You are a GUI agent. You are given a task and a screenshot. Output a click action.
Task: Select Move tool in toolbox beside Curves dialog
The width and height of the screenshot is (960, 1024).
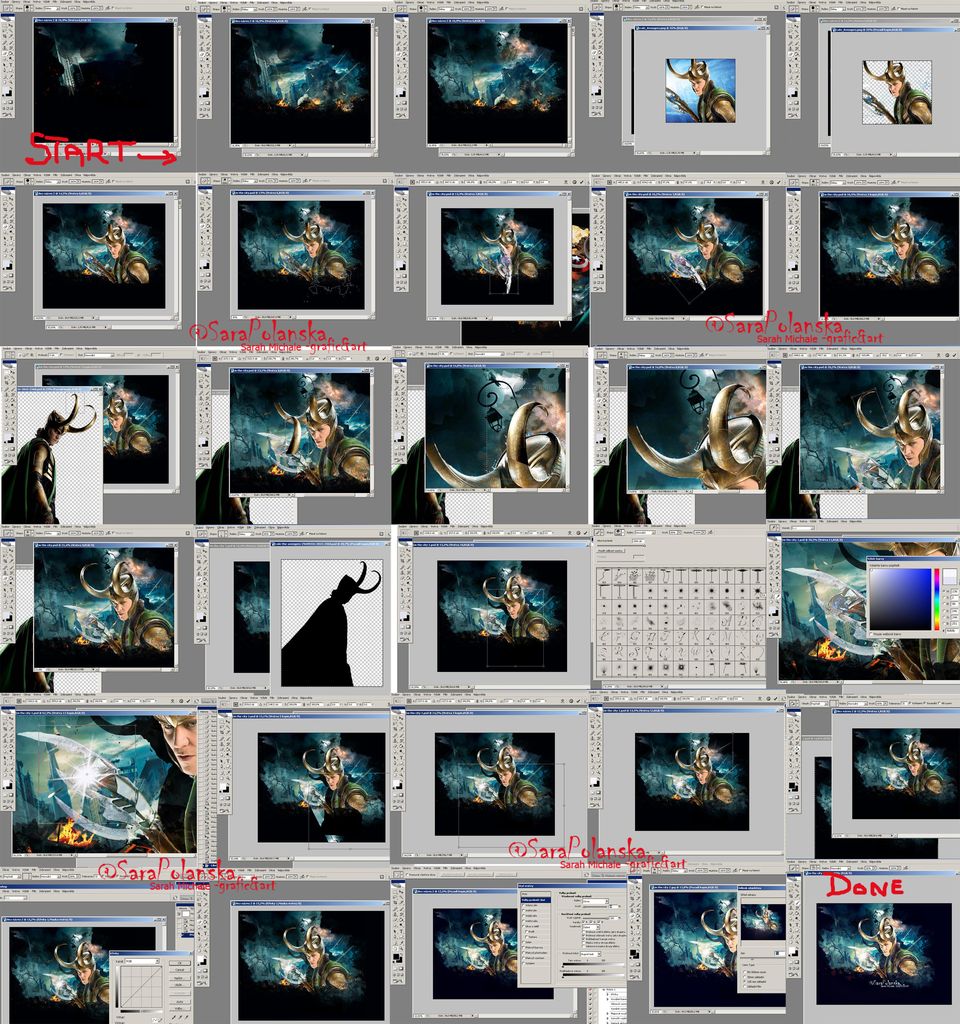(x=206, y=894)
